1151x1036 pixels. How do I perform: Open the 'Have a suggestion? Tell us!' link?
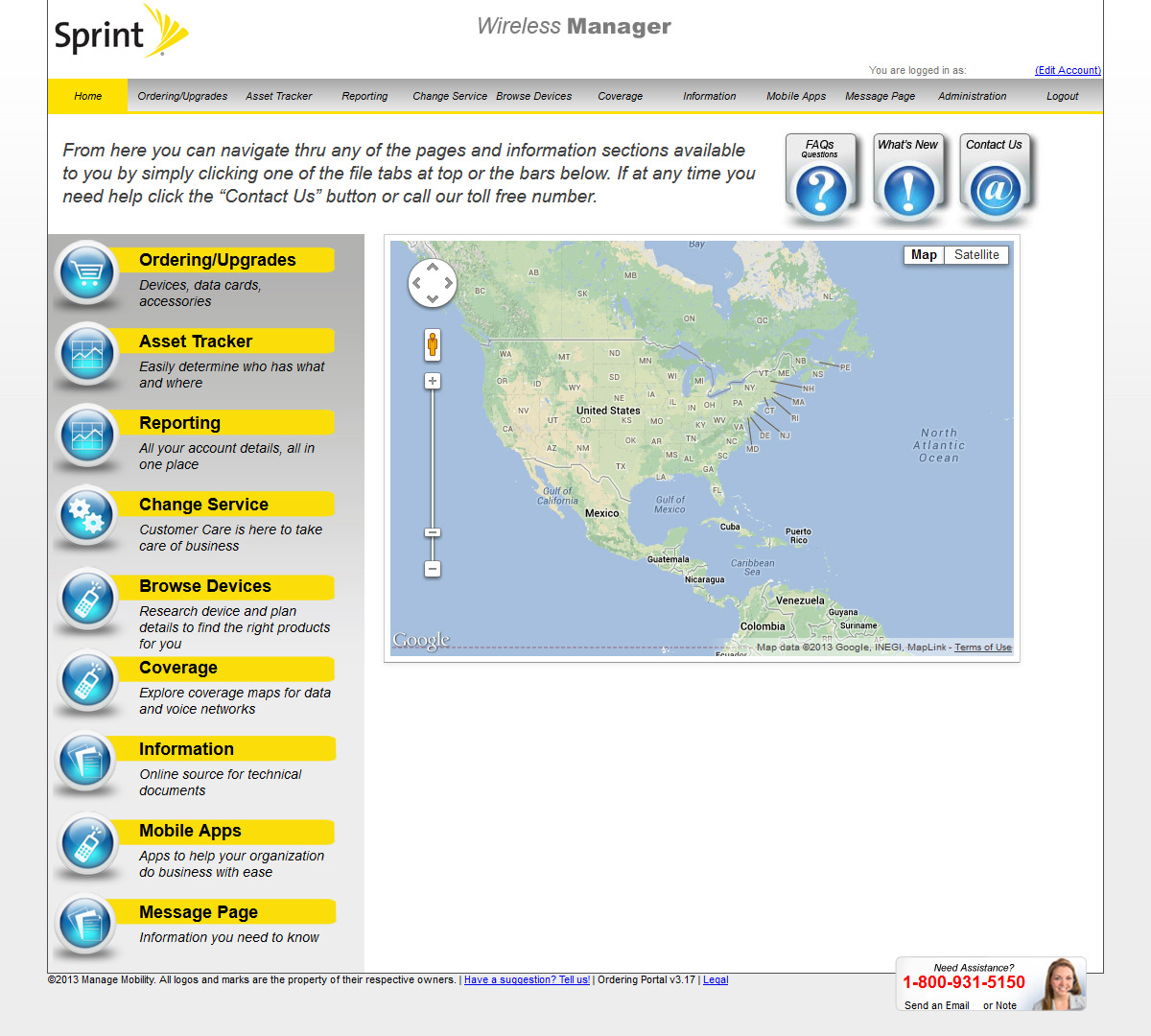click(x=527, y=980)
